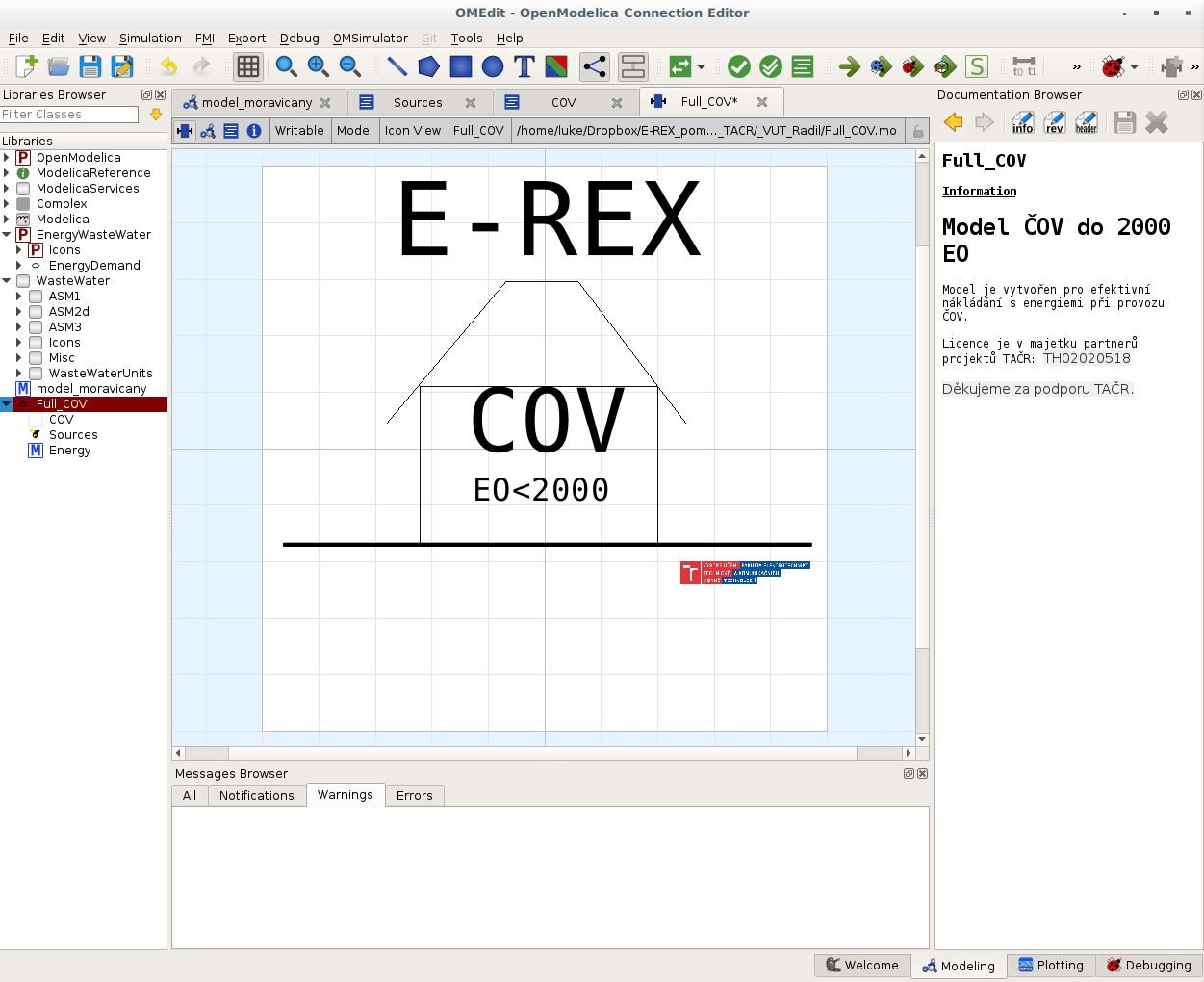Toggle transition mode
Image resolution: width=1204 pixels, height=982 pixels.
coord(633,66)
